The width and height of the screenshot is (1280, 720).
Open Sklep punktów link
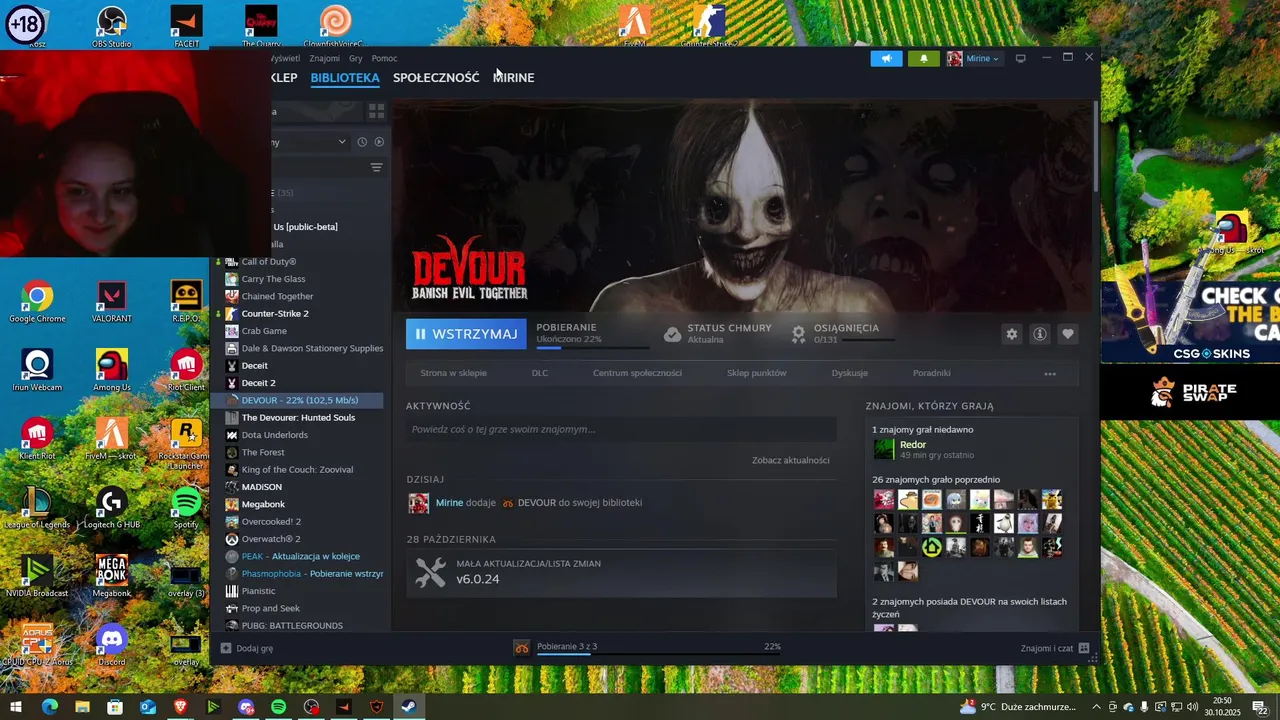click(756, 373)
